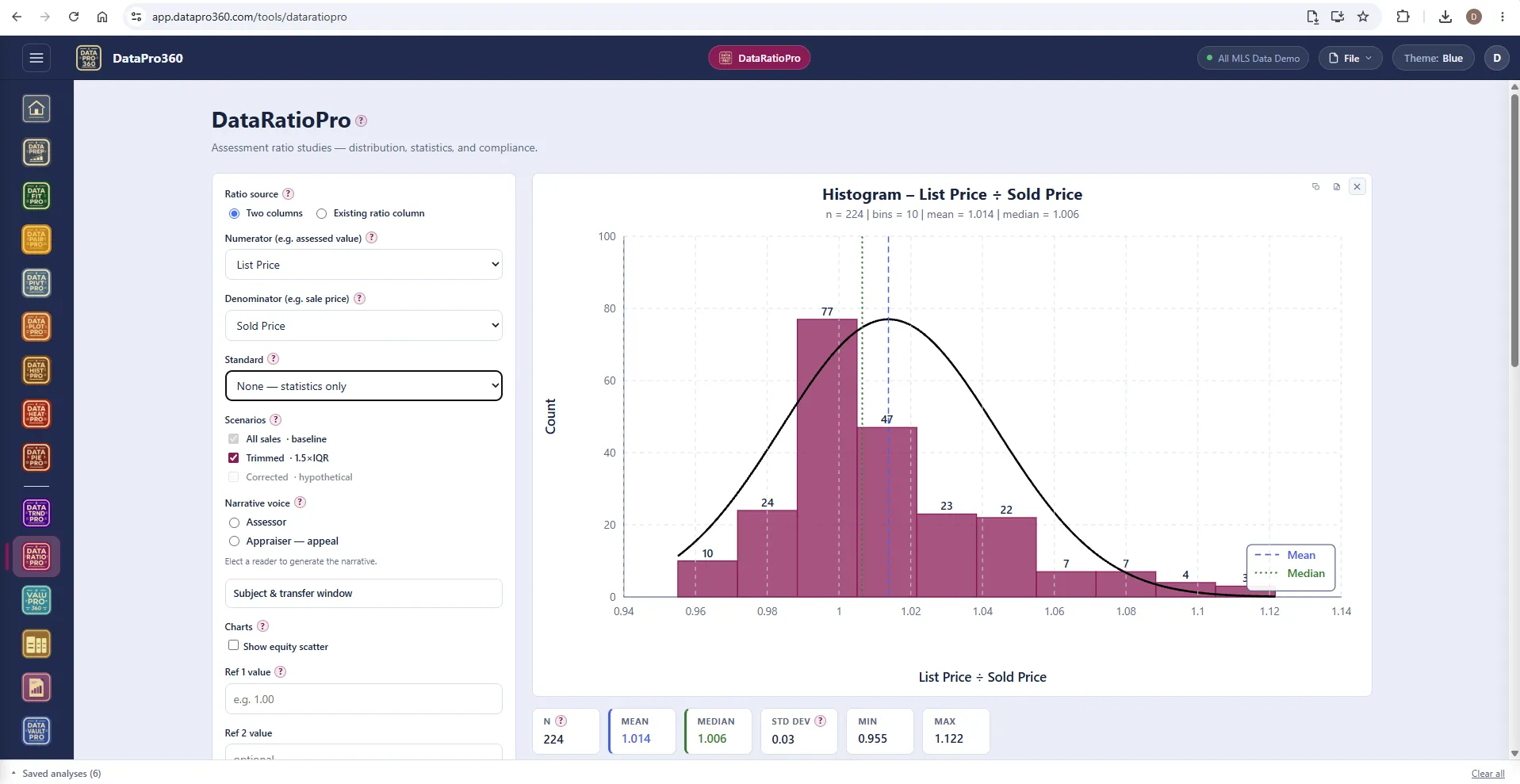Expand the Saved analyses (6) bar
This screenshot has width=1520, height=784.
tap(56, 774)
